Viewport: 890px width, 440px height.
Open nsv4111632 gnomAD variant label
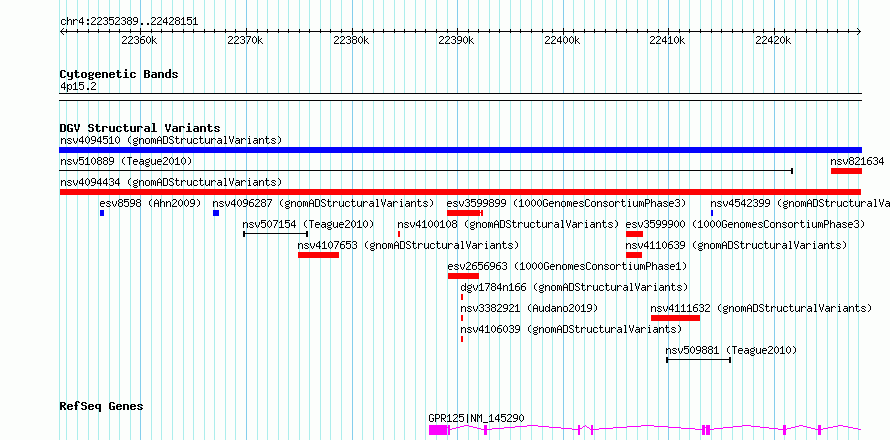[x=761, y=308]
